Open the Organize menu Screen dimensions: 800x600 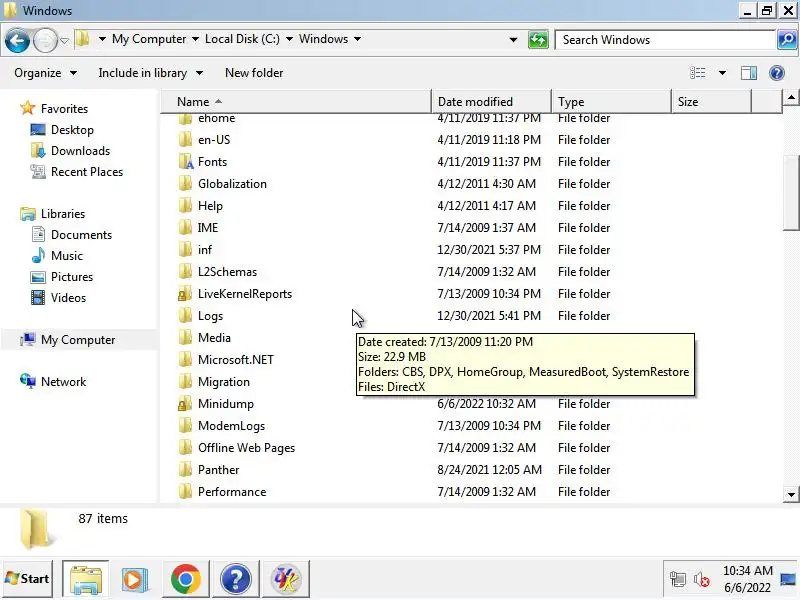click(x=45, y=73)
